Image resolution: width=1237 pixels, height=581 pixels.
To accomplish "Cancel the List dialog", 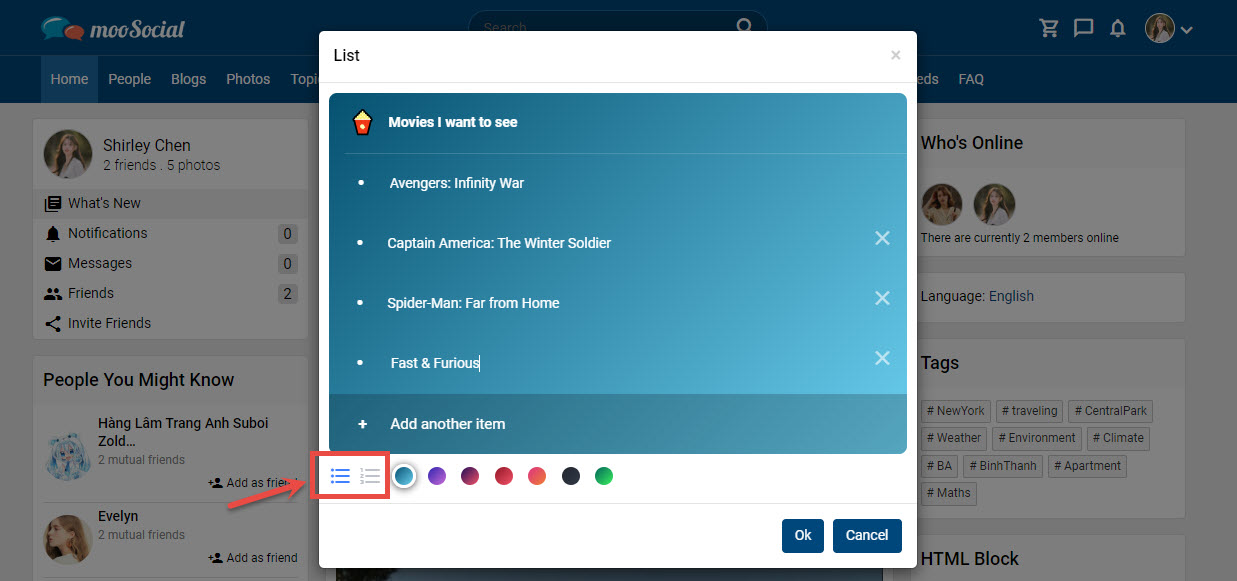I will point(867,535).
